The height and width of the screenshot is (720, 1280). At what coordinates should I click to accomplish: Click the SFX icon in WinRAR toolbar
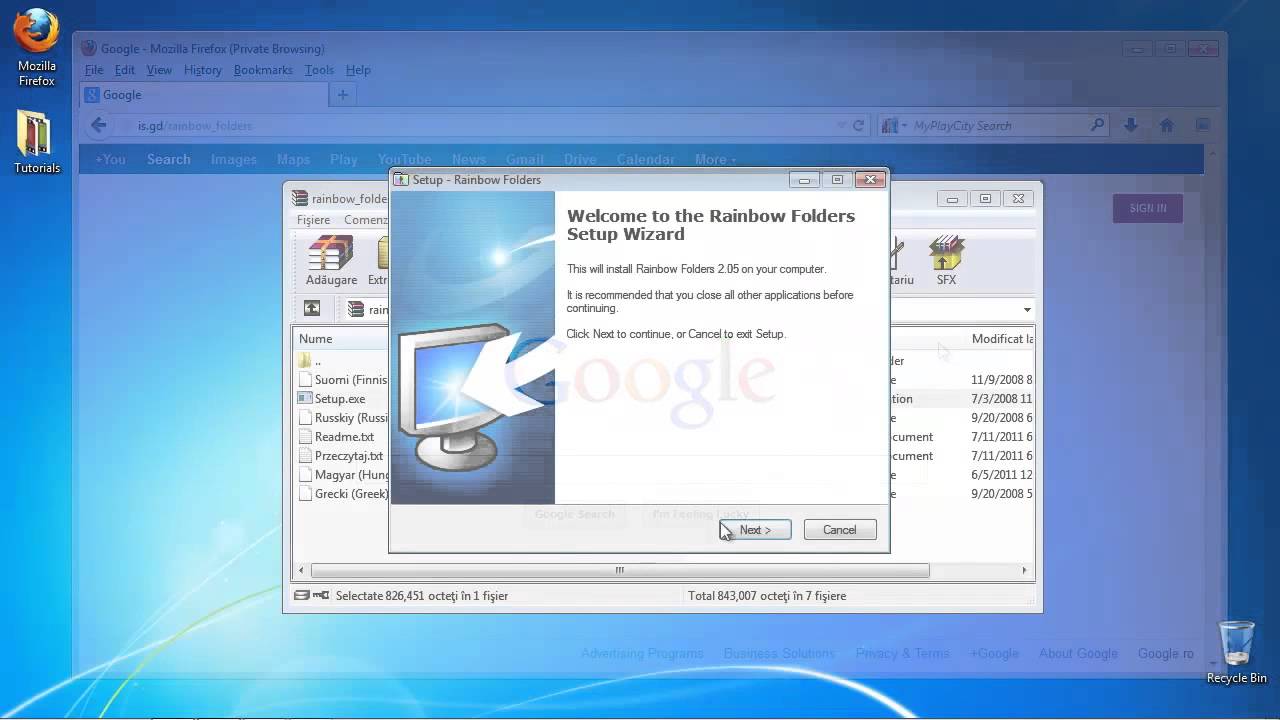[x=946, y=261]
